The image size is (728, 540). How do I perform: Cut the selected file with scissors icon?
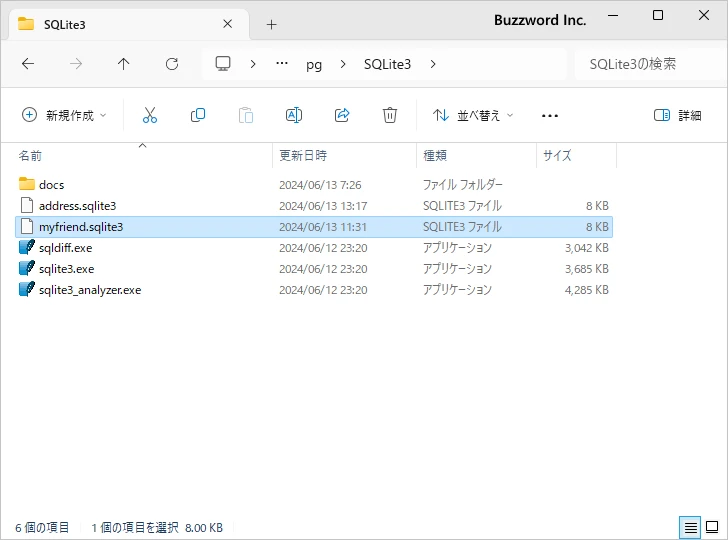pyautogui.click(x=150, y=115)
